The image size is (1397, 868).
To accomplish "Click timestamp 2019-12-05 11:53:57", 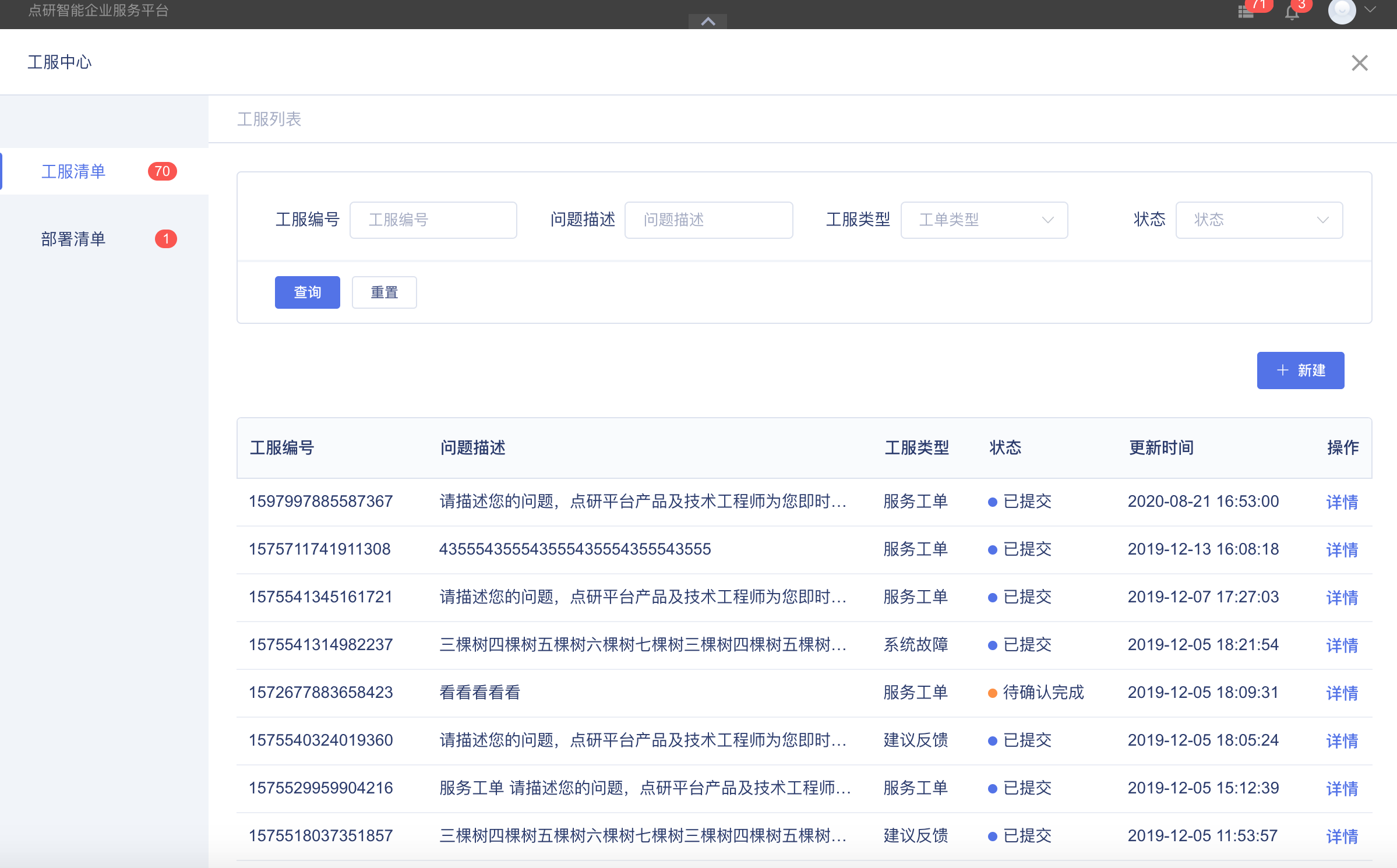I will pyautogui.click(x=1202, y=836).
